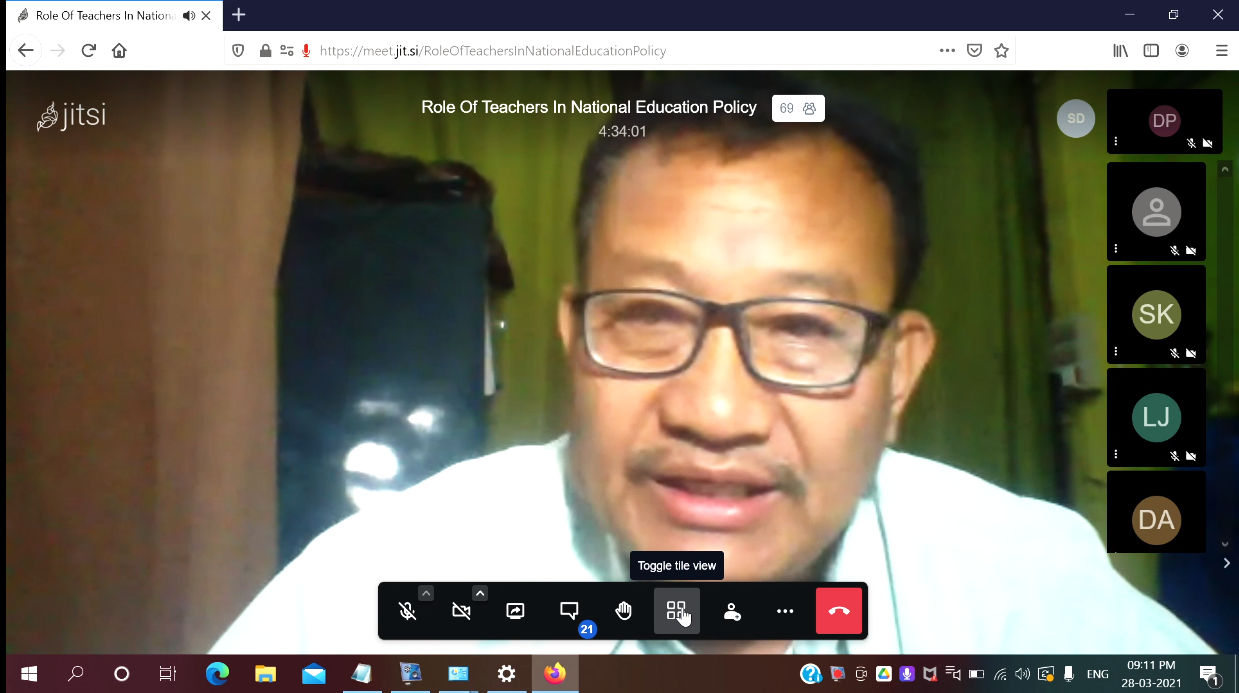
Task: Collapse the participant filmstrip with side chevron
Action: point(1227,564)
